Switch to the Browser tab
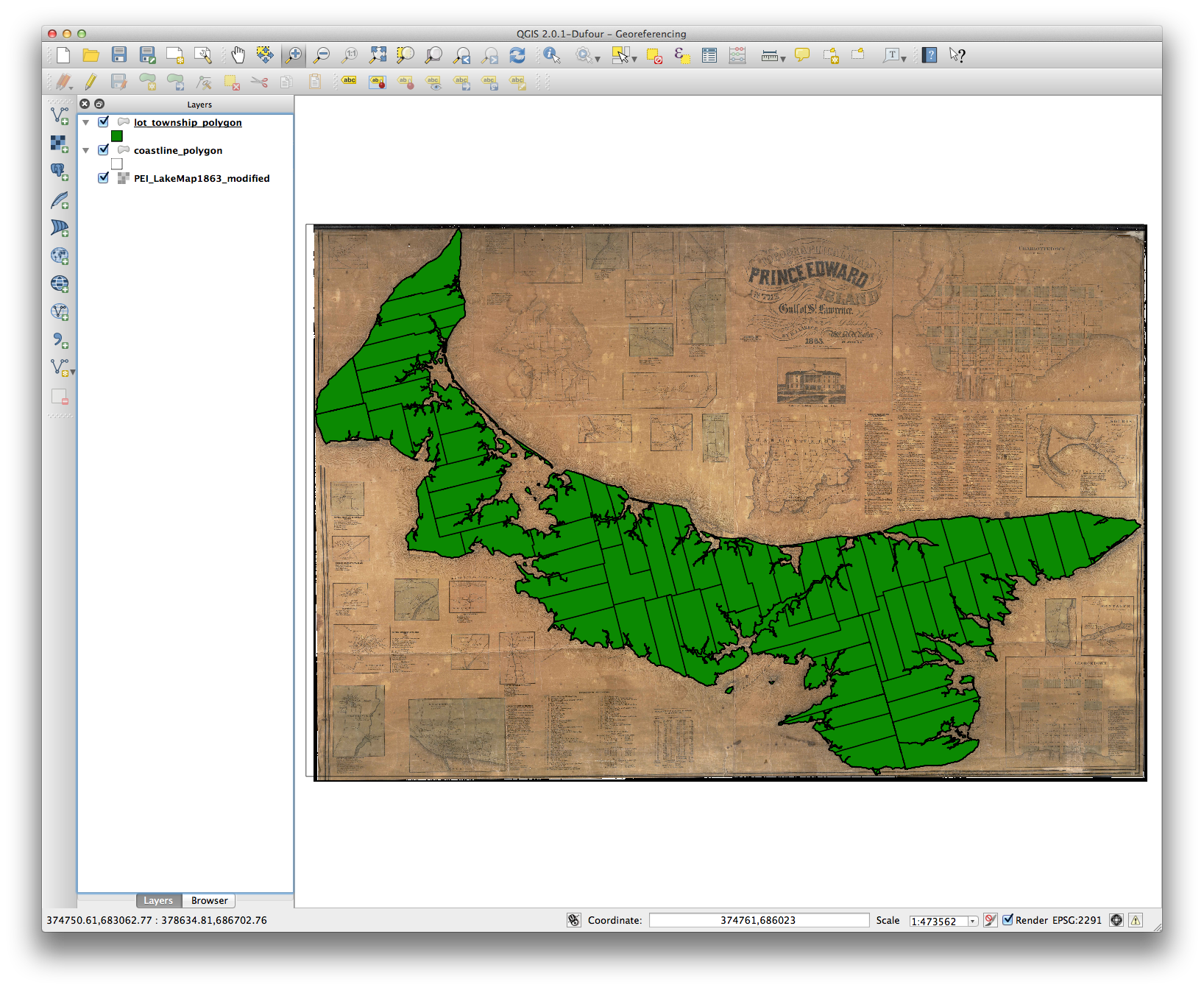This screenshot has height=990, width=1204. [209, 900]
